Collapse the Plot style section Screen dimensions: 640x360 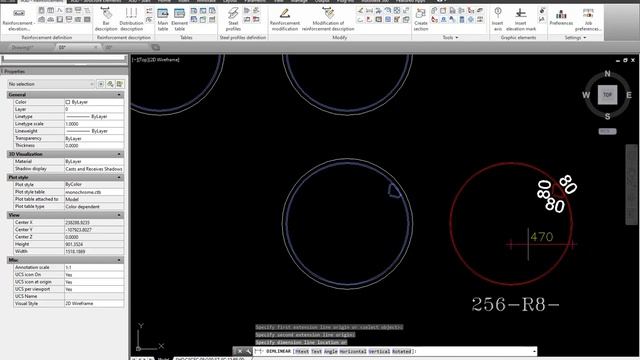(x=119, y=178)
